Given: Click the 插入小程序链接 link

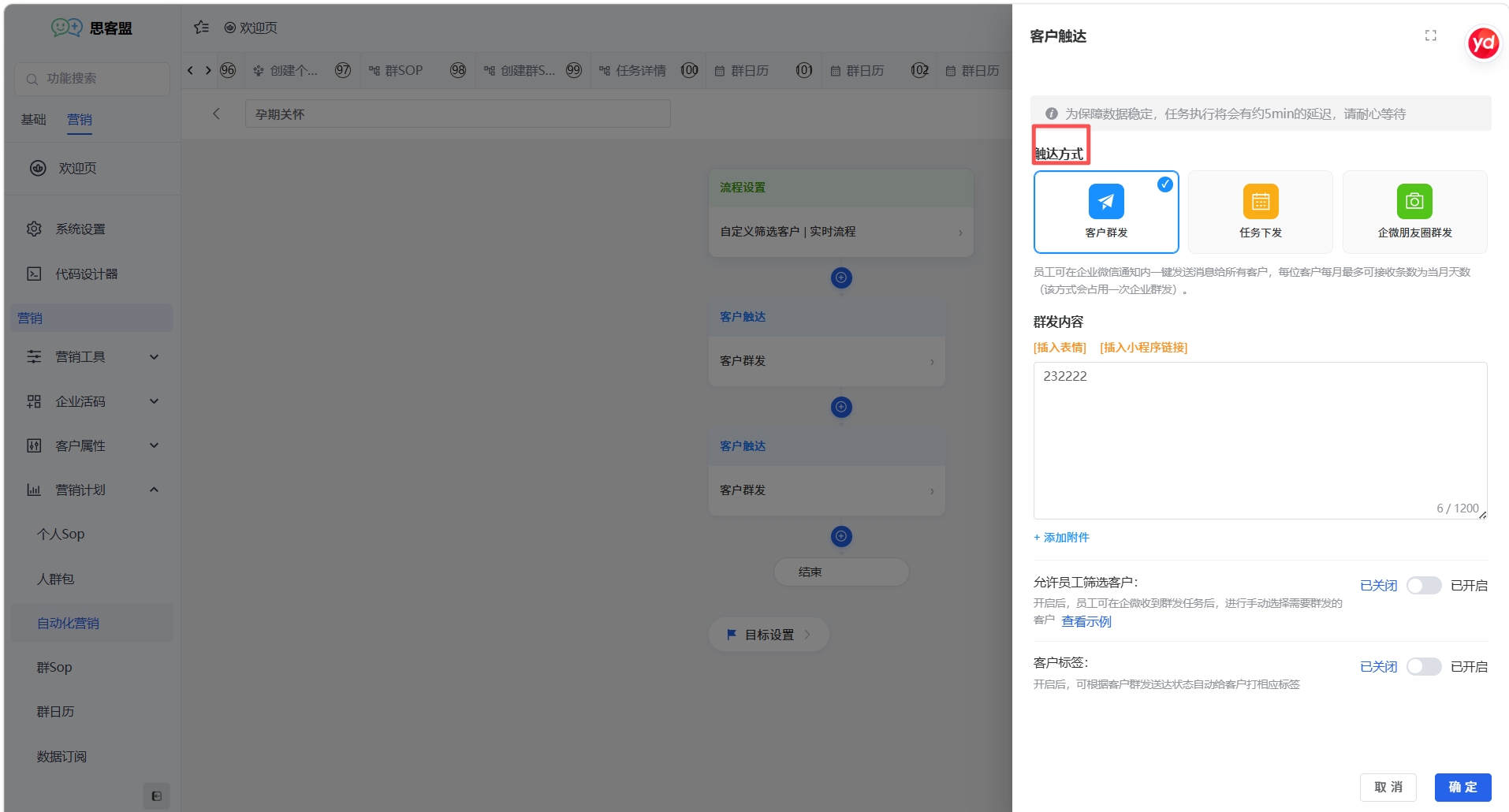Looking at the screenshot, I should click(x=1143, y=347).
